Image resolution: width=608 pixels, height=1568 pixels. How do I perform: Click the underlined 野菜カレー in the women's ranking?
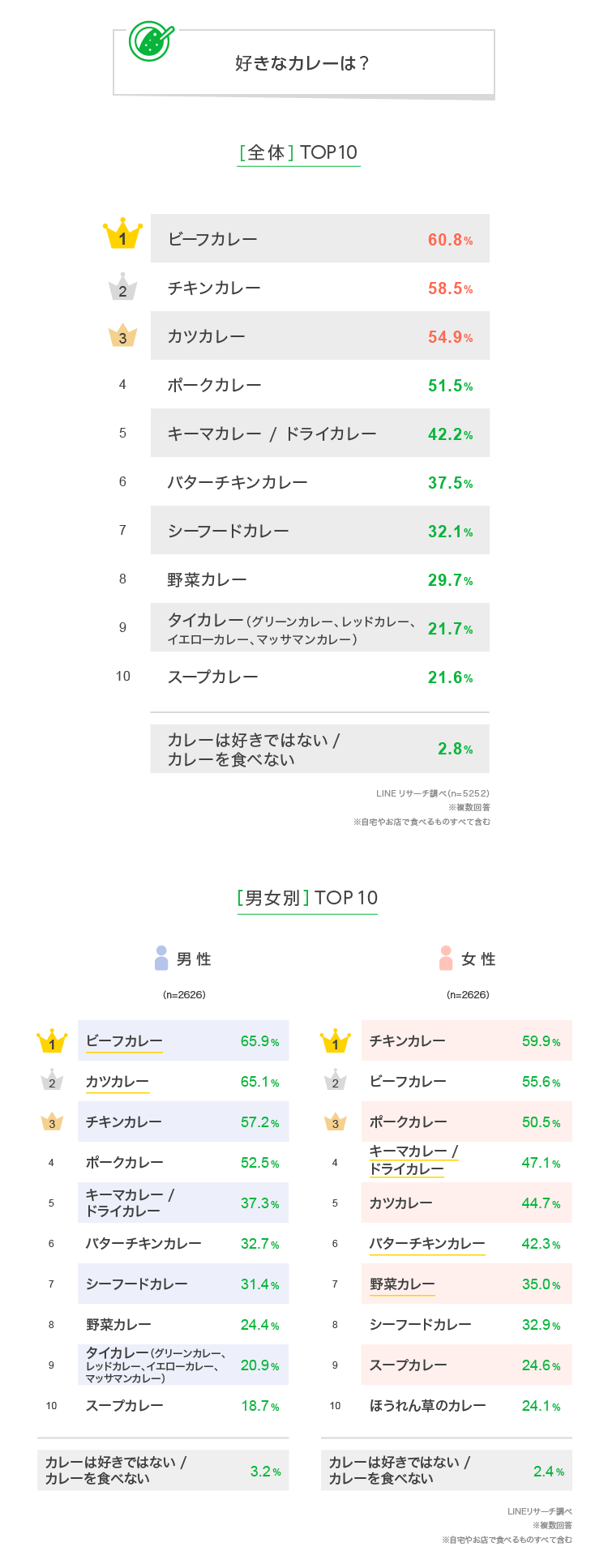pos(402,1284)
